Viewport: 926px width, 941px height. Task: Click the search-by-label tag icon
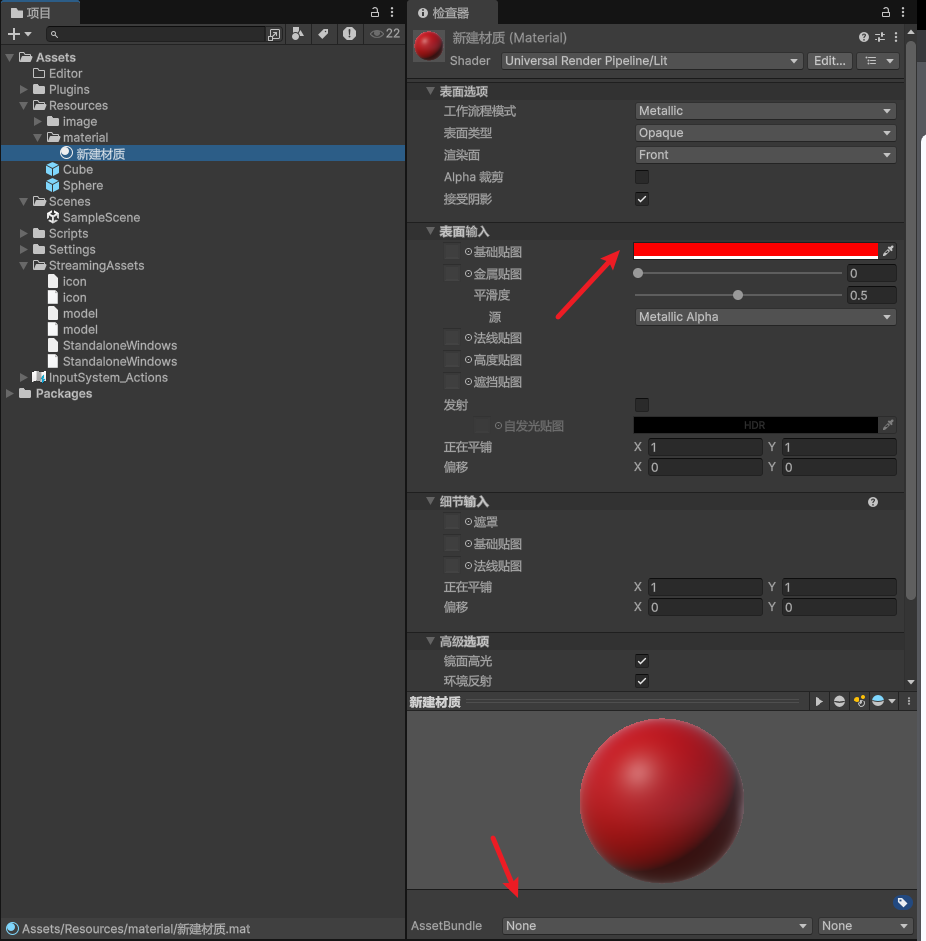pyautogui.click(x=322, y=33)
